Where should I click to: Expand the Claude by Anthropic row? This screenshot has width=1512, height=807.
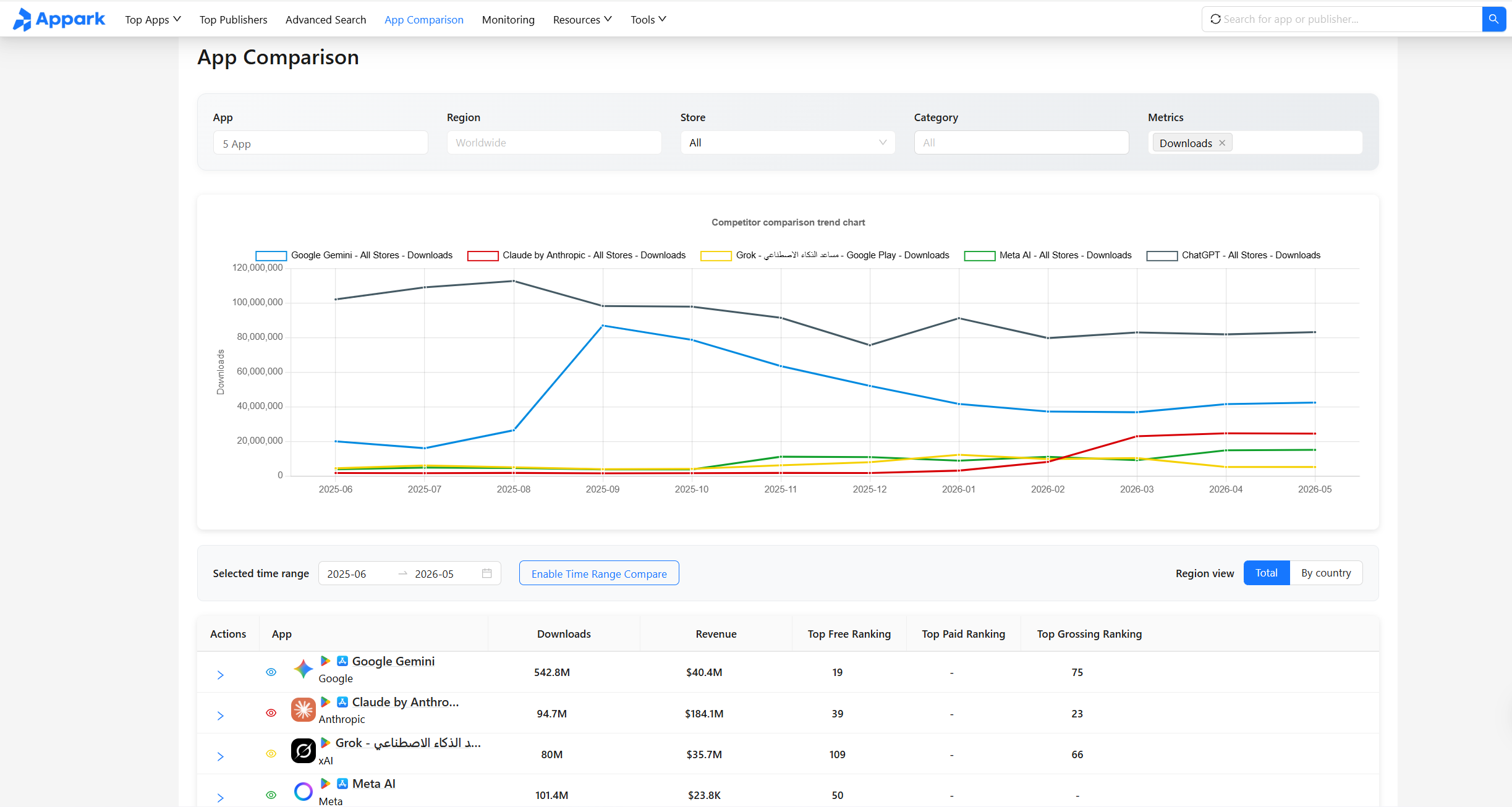[220, 716]
